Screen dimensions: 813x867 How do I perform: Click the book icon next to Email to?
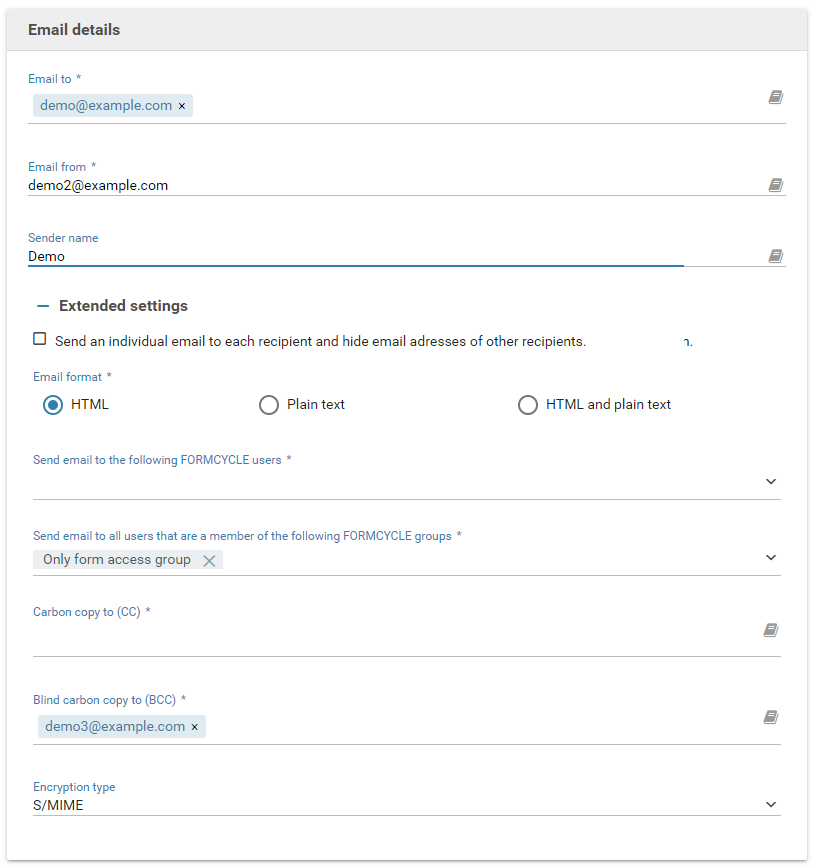tap(775, 97)
